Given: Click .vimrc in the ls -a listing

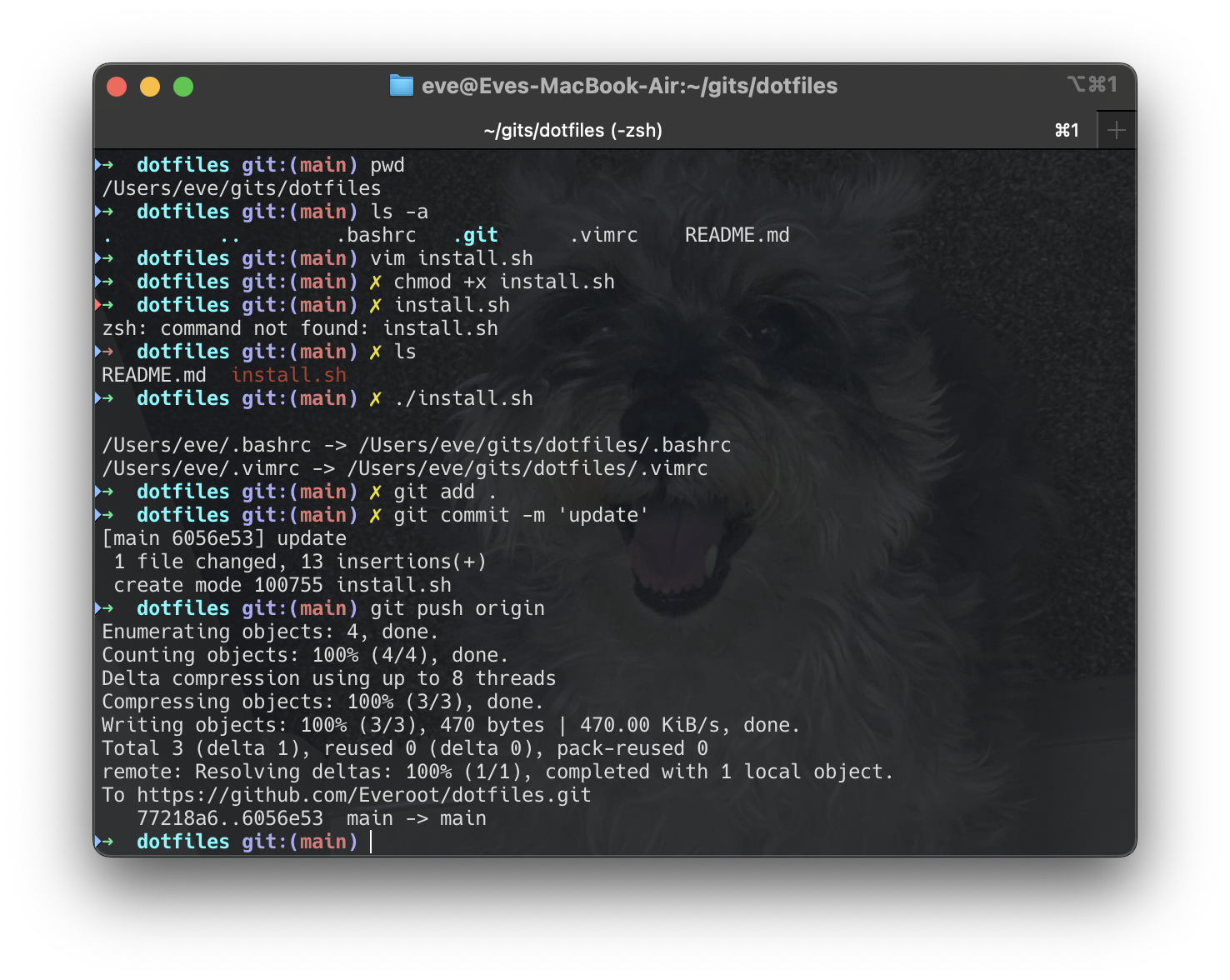Looking at the screenshot, I should 603,235.
